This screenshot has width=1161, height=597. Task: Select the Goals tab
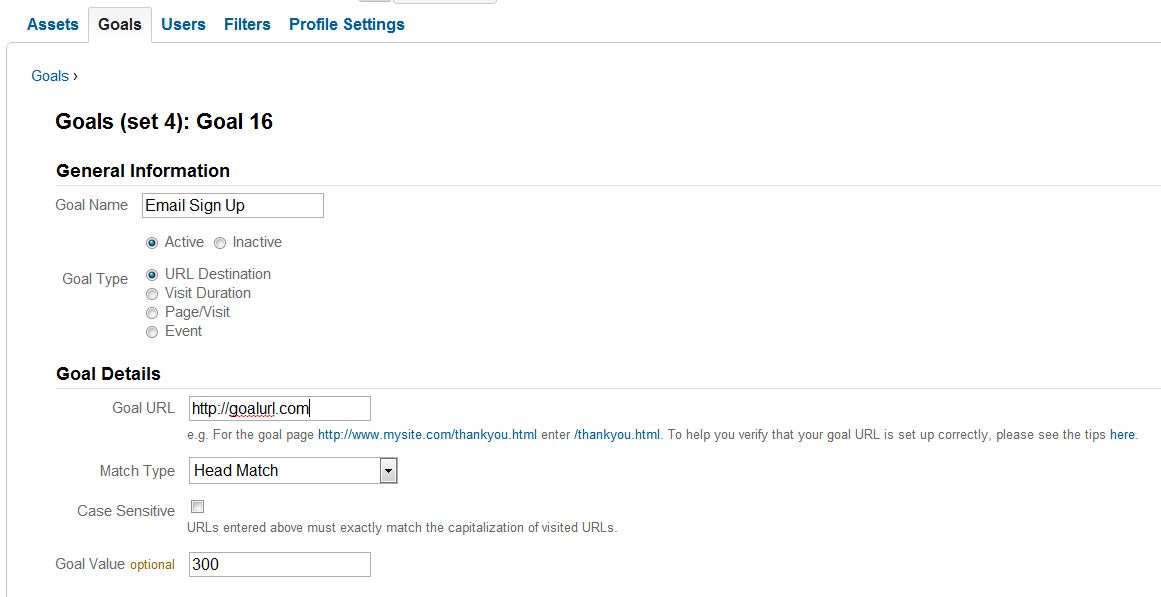[120, 24]
